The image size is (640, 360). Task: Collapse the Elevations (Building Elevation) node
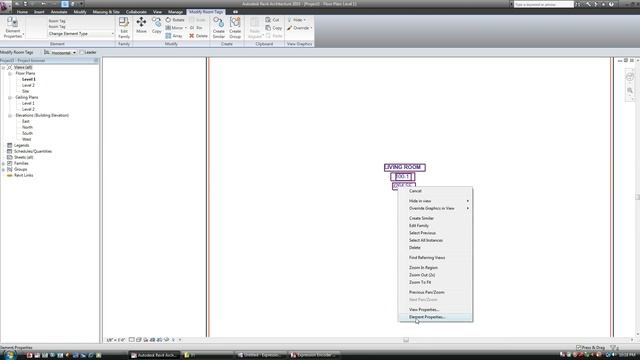click(10, 116)
